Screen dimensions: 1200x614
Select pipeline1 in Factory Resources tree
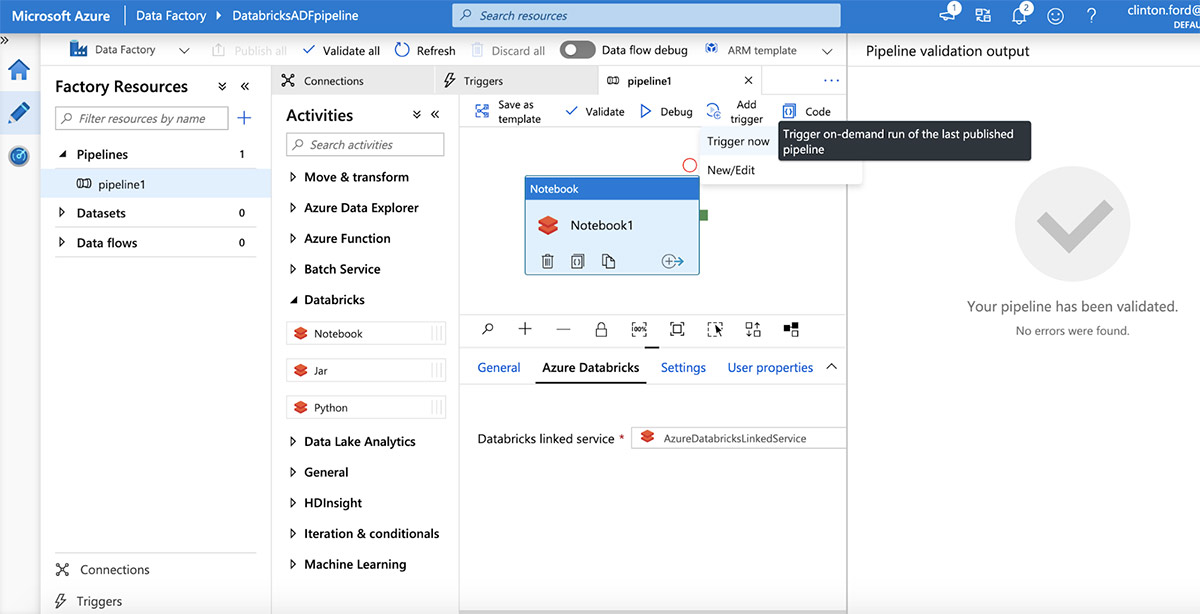click(x=121, y=184)
